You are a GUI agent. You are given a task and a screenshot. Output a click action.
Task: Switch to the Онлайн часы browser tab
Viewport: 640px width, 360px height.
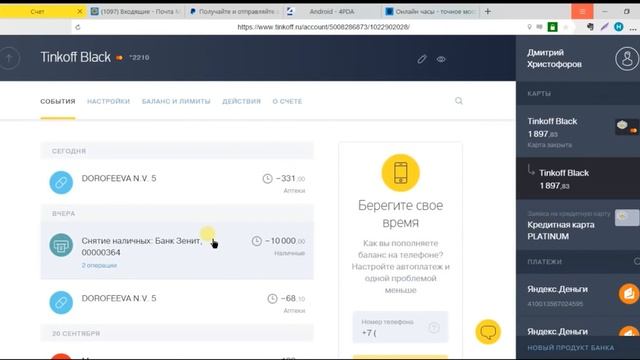431,11
